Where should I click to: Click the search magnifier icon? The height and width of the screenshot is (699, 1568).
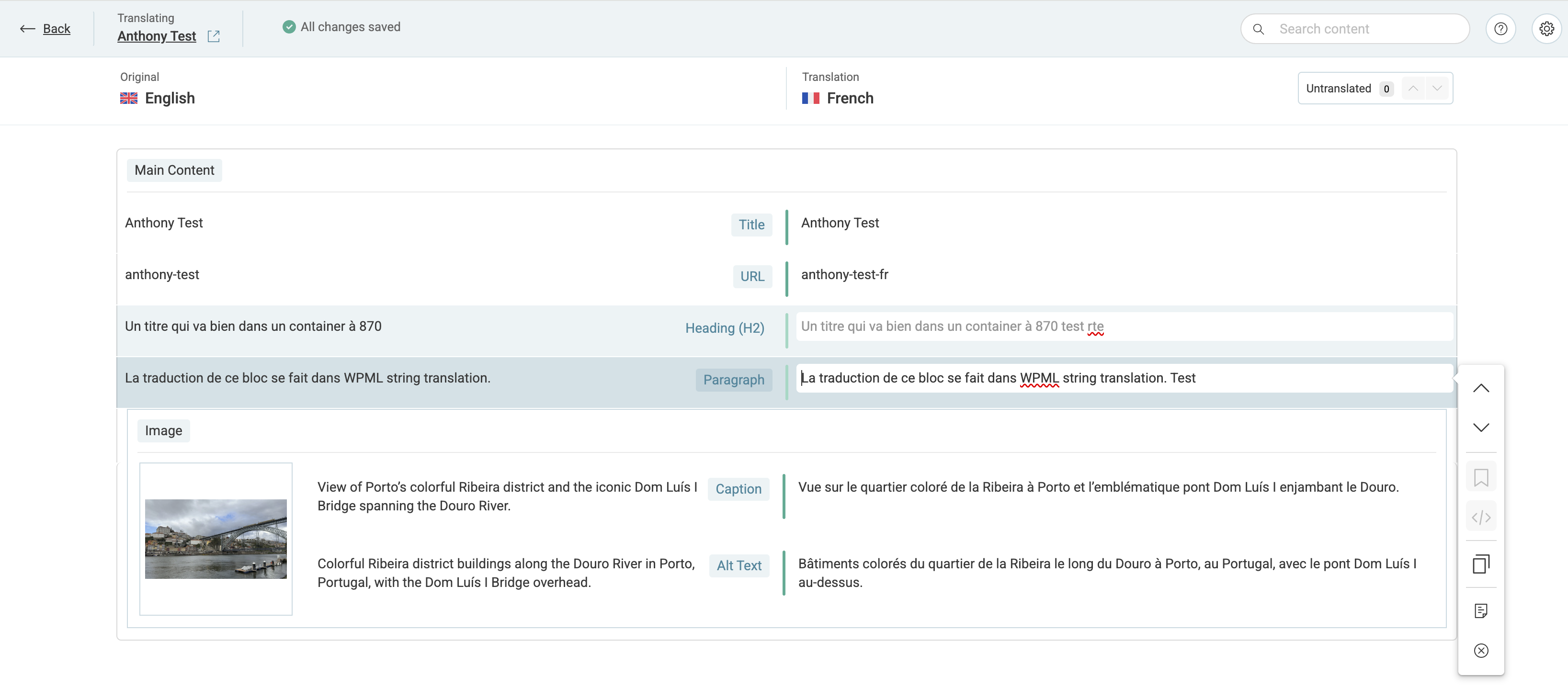(1258, 29)
